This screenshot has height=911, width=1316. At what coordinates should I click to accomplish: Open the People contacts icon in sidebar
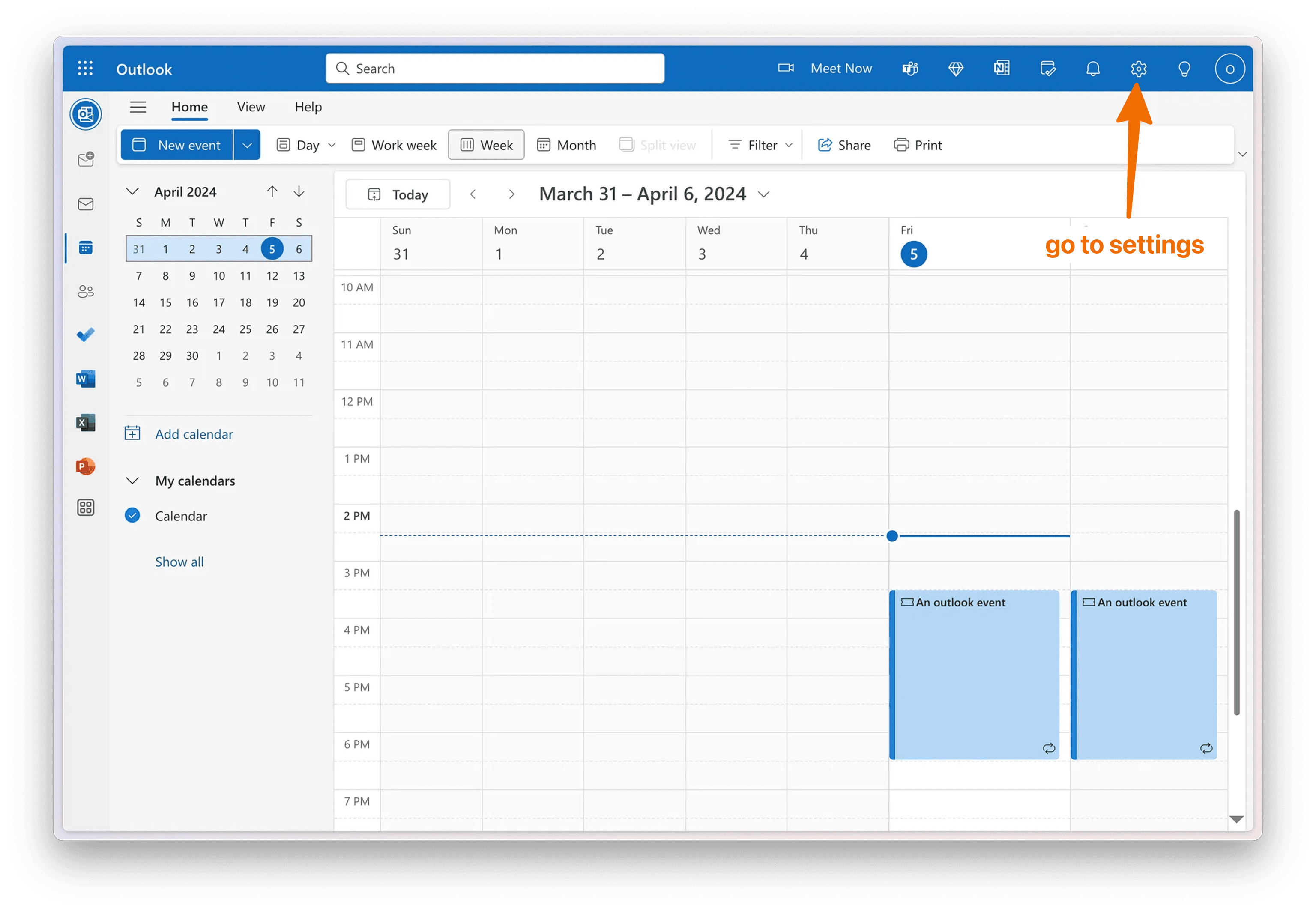click(x=86, y=292)
